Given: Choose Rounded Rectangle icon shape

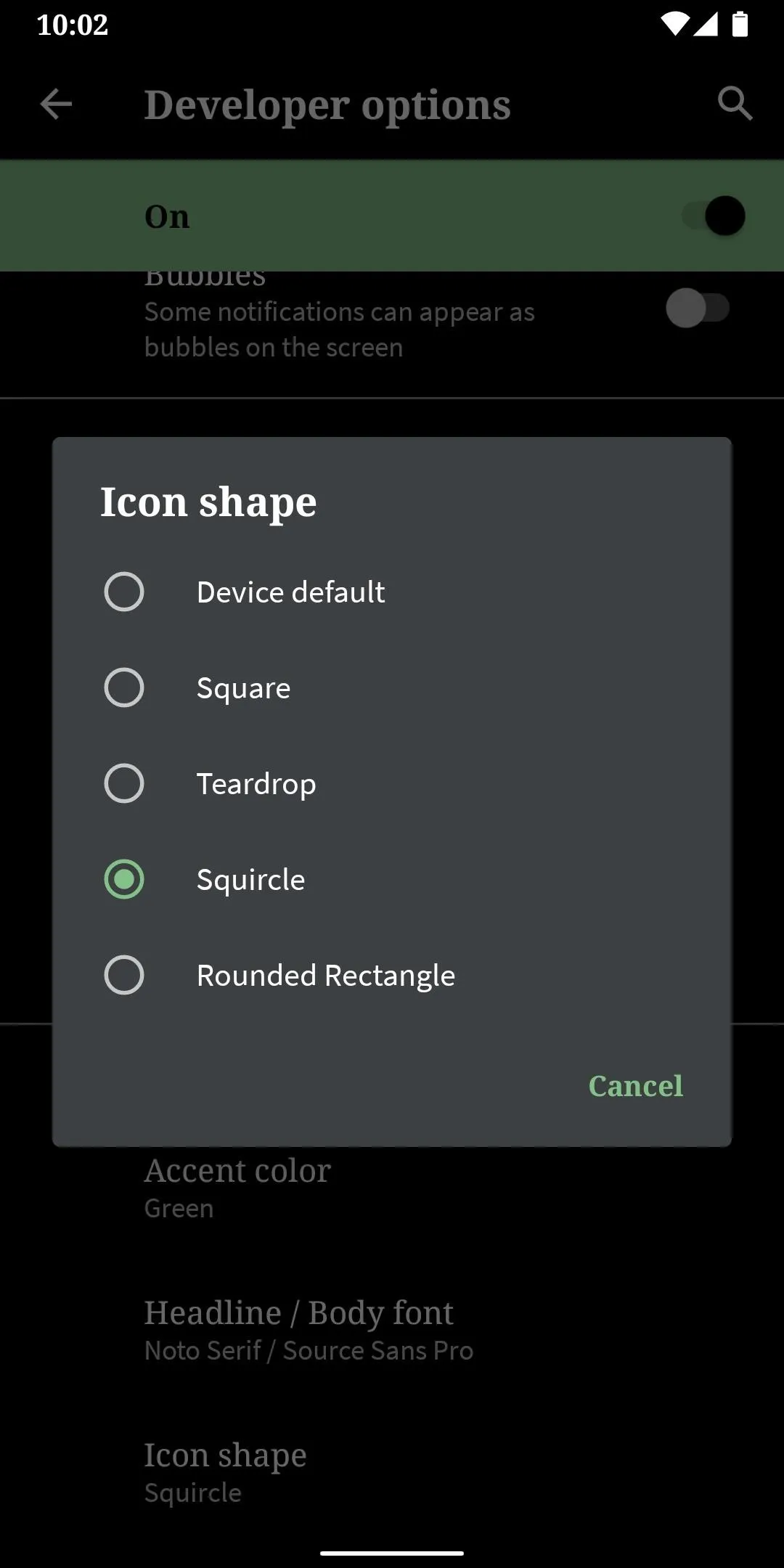Looking at the screenshot, I should point(124,975).
